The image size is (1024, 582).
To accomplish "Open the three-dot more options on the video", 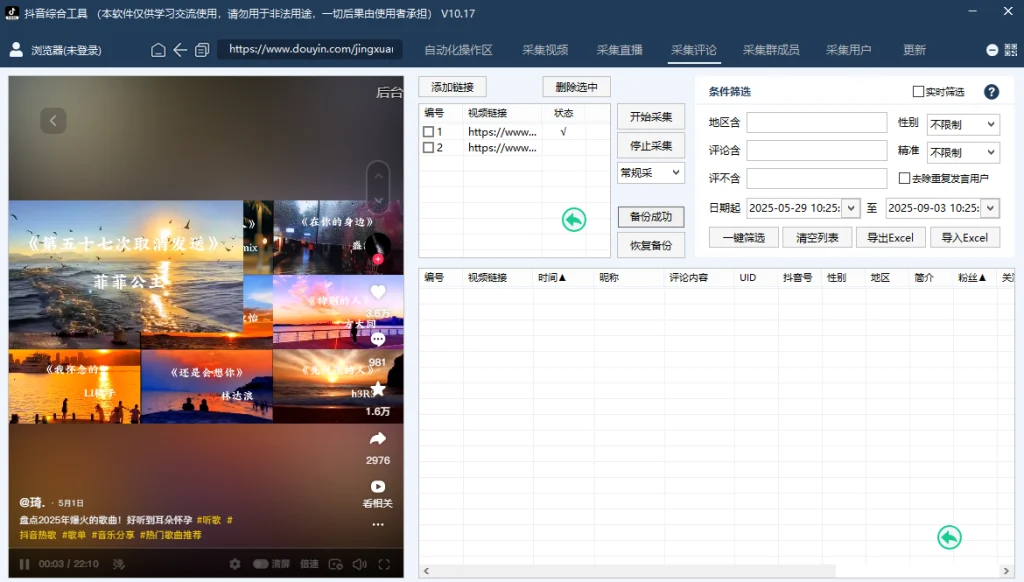I will pos(378,525).
